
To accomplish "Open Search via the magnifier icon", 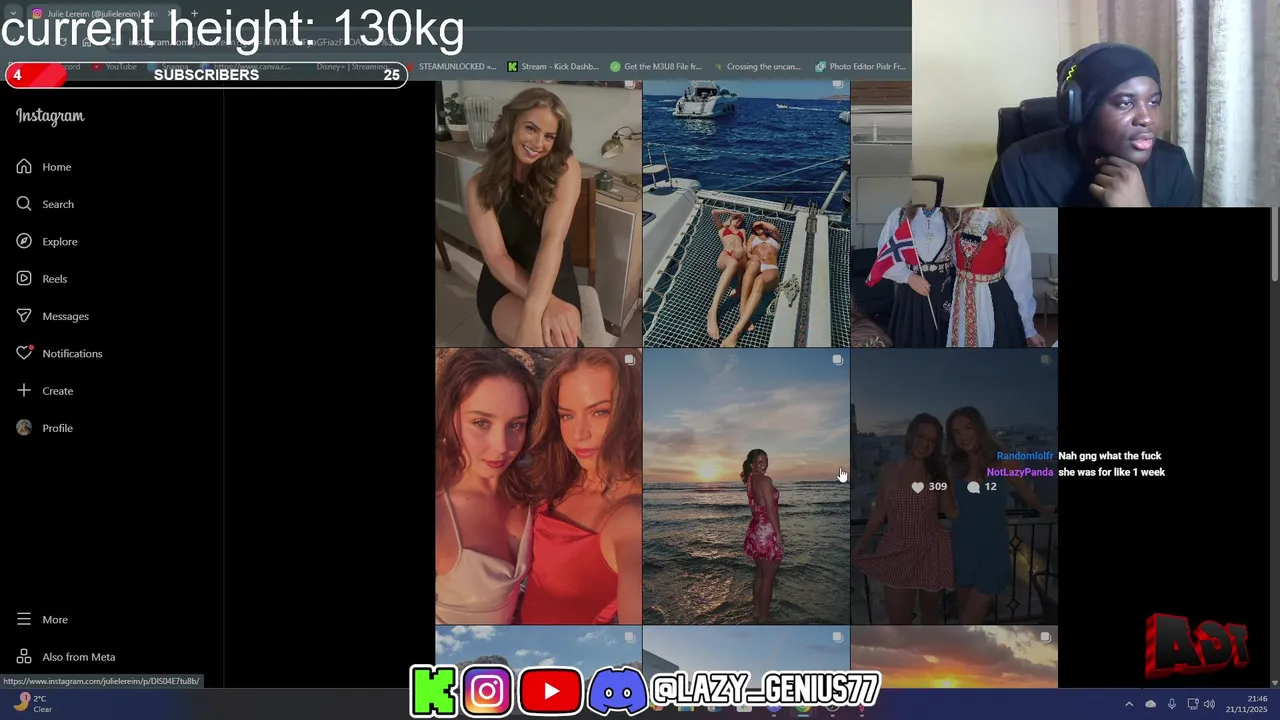I will click(x=24, y=204).
